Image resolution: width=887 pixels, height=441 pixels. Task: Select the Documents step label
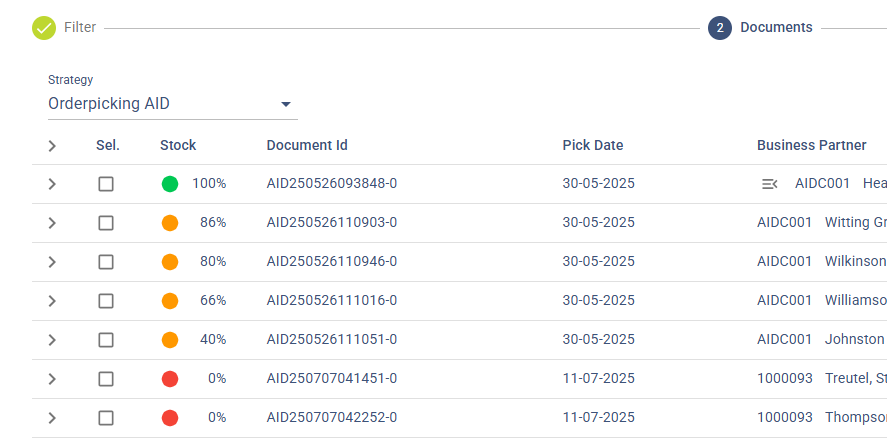coord(776,28)
